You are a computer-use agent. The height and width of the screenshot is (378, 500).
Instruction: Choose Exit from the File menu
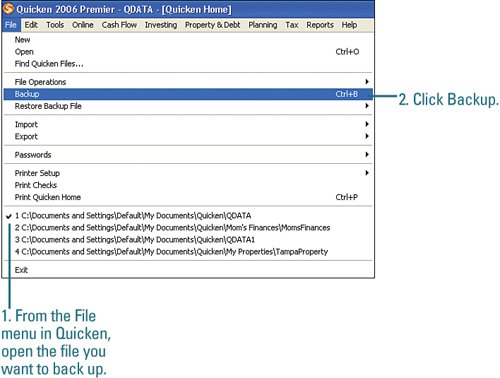[x=188, y=270]
